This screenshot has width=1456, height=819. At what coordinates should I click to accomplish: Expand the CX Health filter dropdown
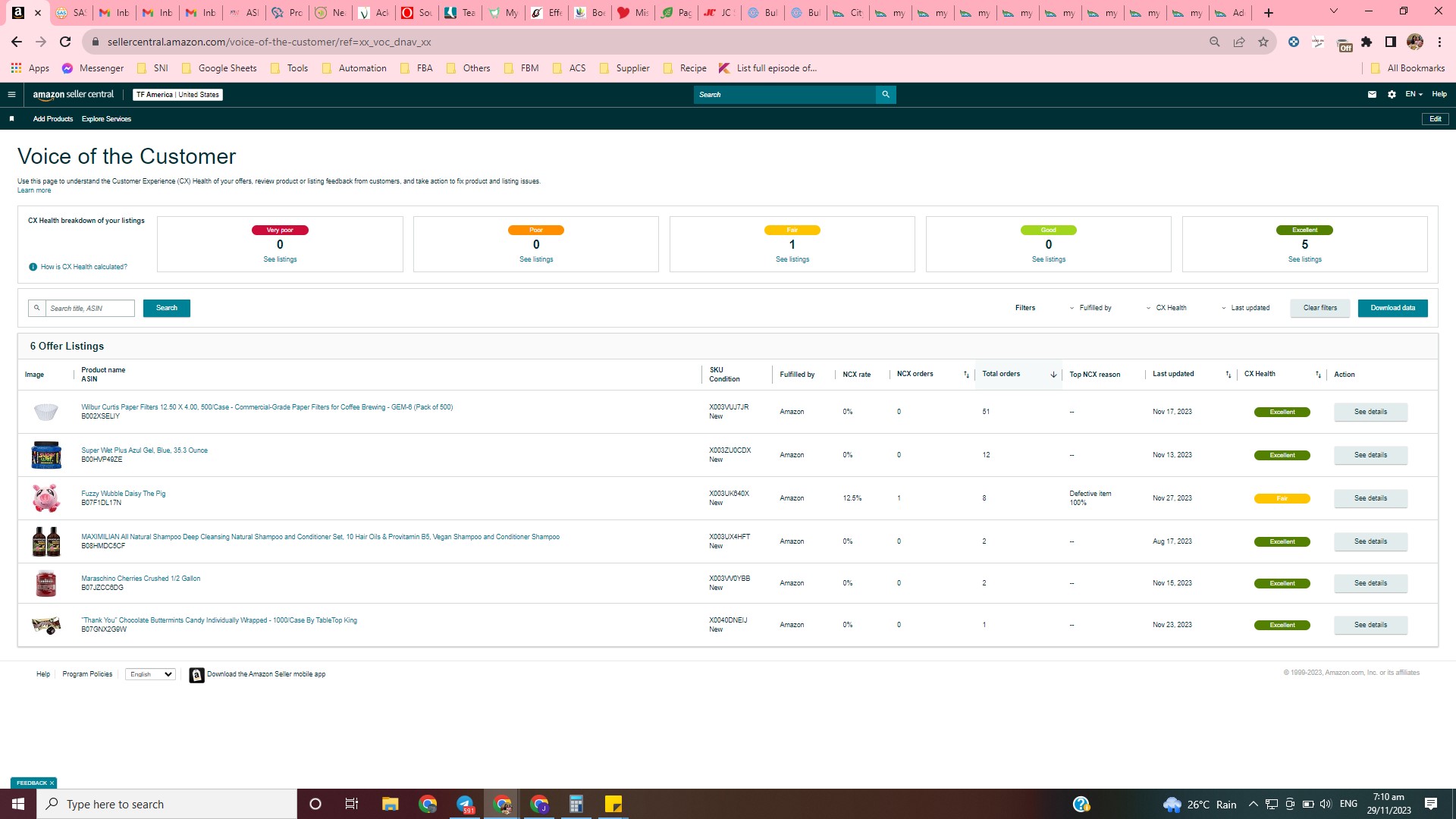click(1166, 308)
